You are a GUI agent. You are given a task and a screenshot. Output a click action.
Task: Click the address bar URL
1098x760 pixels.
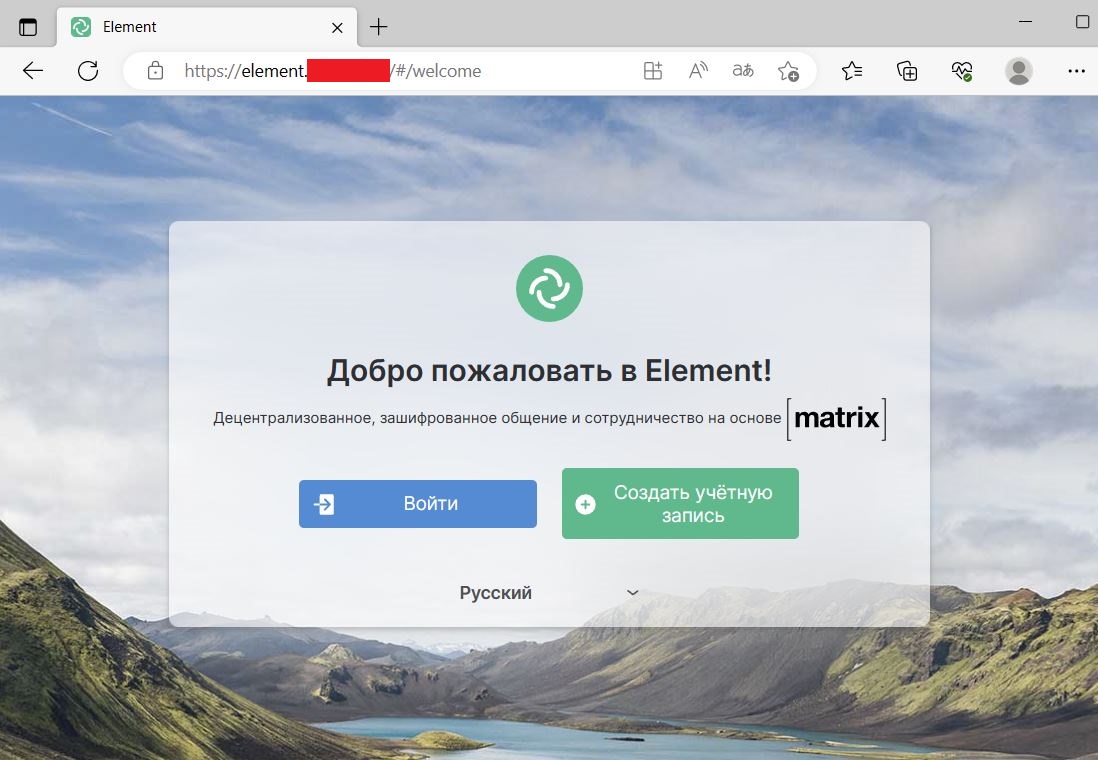click(x=333, y=71)
